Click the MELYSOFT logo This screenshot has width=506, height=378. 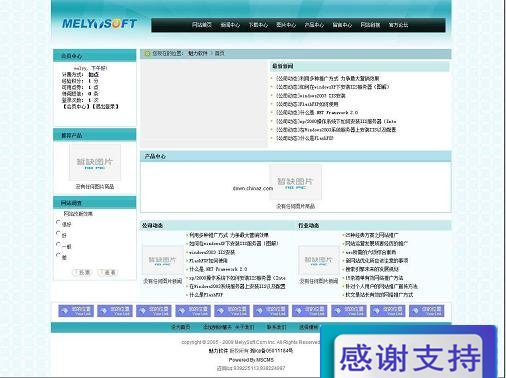[x=99, y=23]
